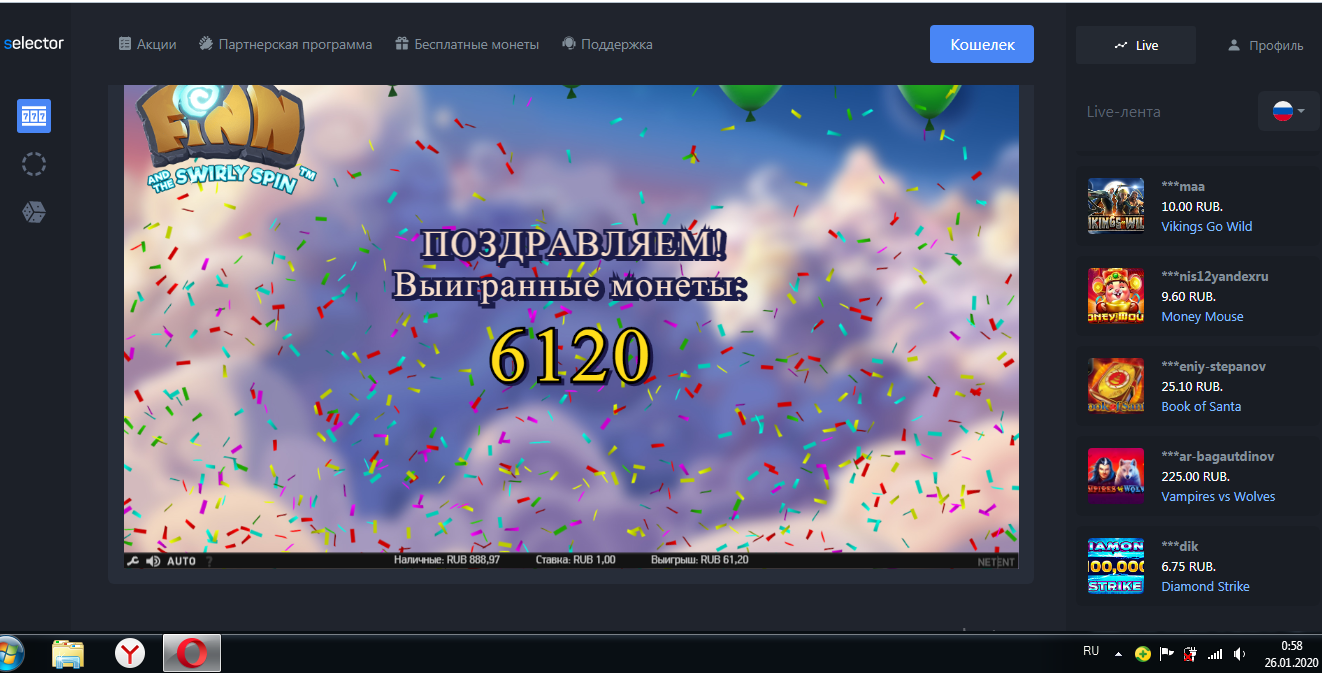Toggle AUTO play in the game bar
1322x673 pixels.
[x=181, y=561]
